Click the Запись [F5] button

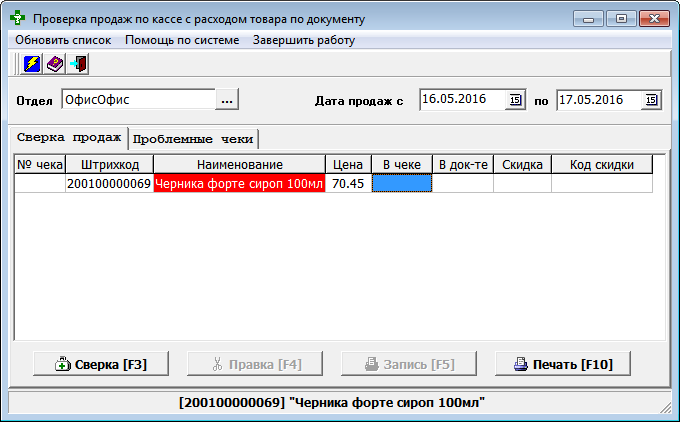point(409,364)
